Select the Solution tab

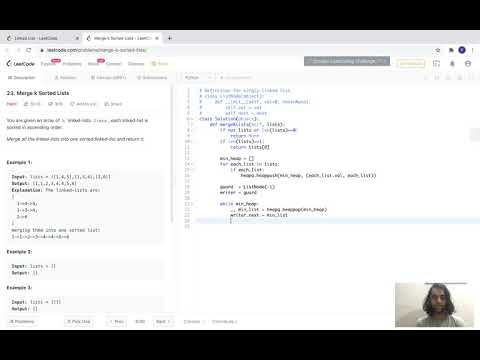pos(65,78)
